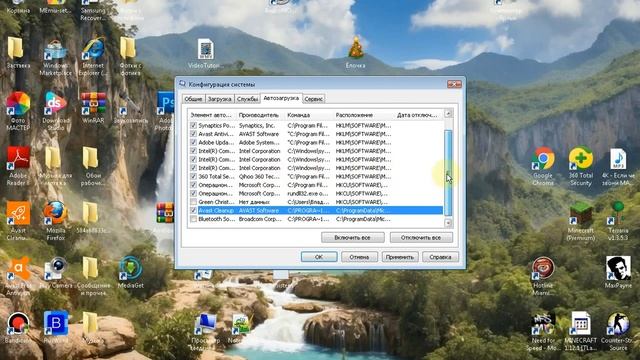Viewport: 640px width, 360px height.
Task: Open Adobe Reader desktop shortcut
Action: pos(18,166)
